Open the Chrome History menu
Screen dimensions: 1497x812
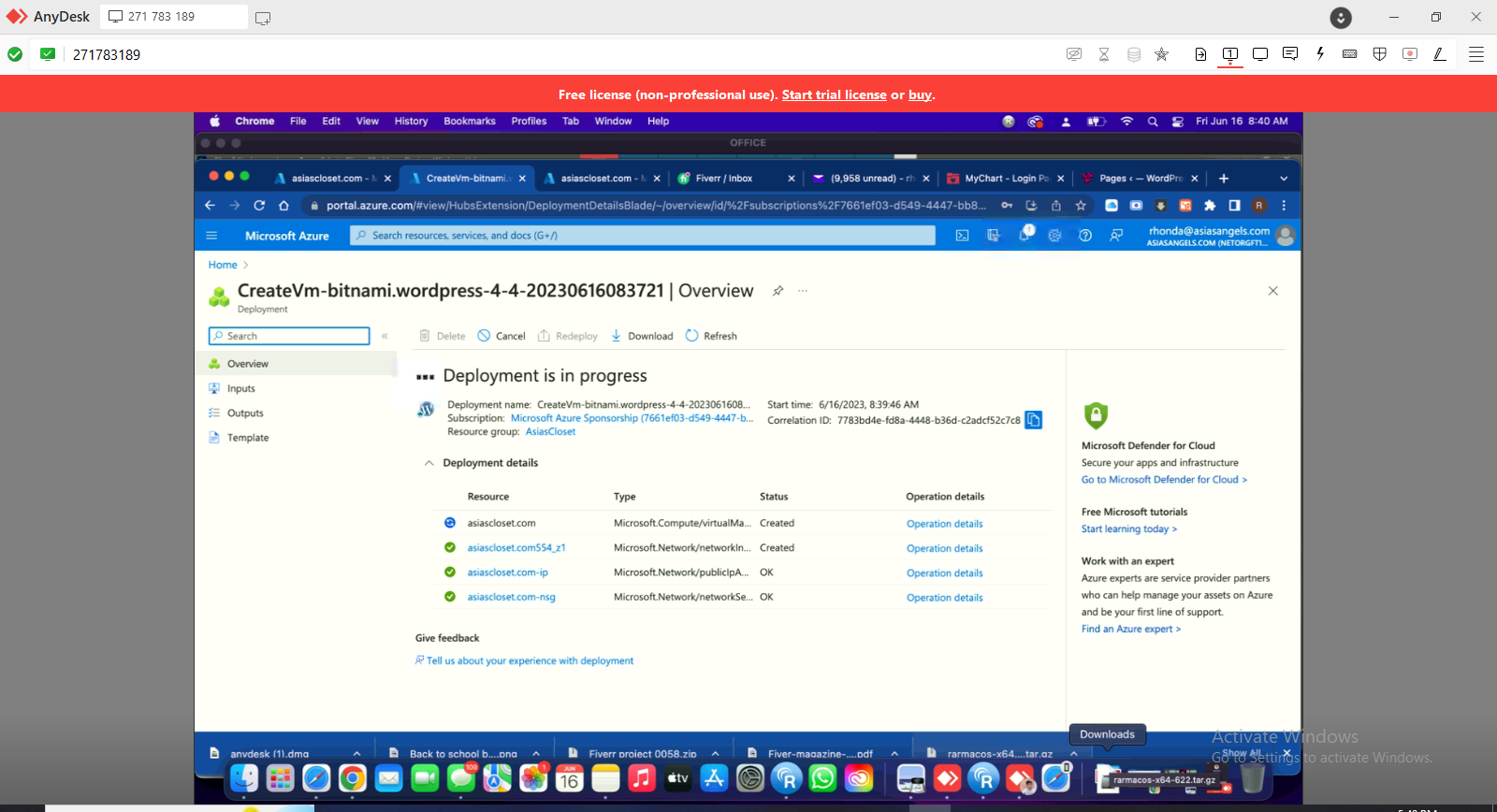point(411,122)
